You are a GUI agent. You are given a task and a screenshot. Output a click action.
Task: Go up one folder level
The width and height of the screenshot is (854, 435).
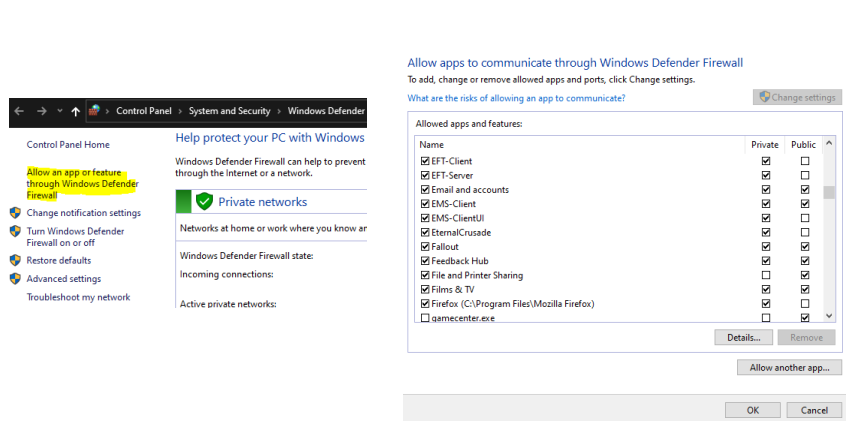point(75,112)
